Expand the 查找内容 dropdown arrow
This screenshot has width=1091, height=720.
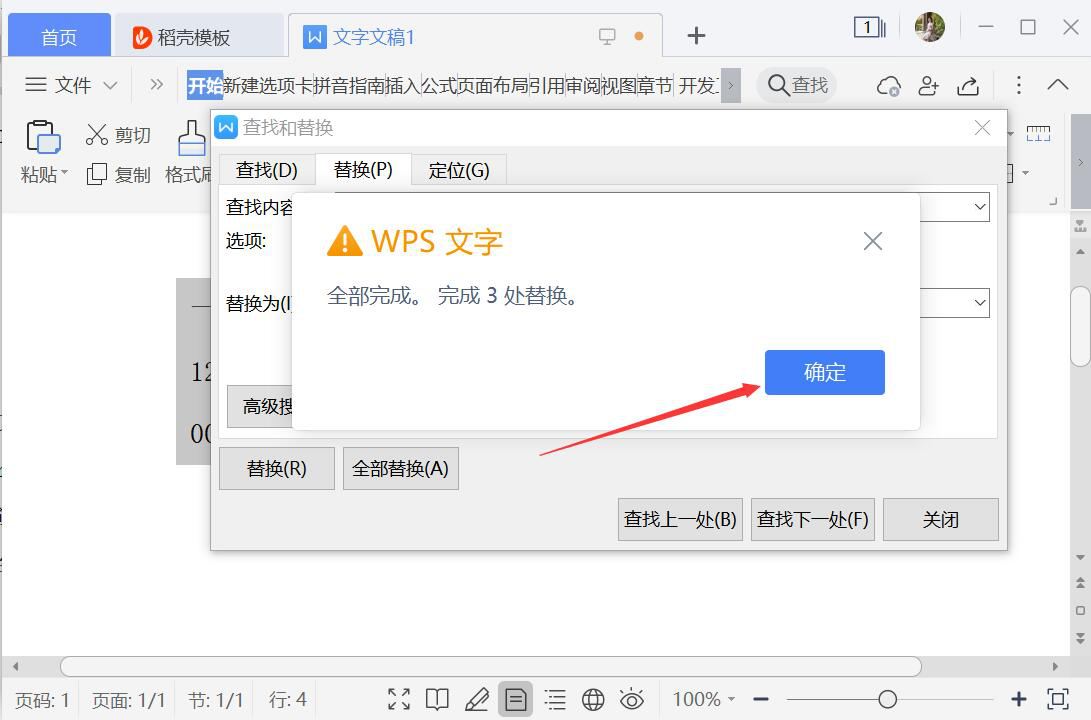click(980, 207)
